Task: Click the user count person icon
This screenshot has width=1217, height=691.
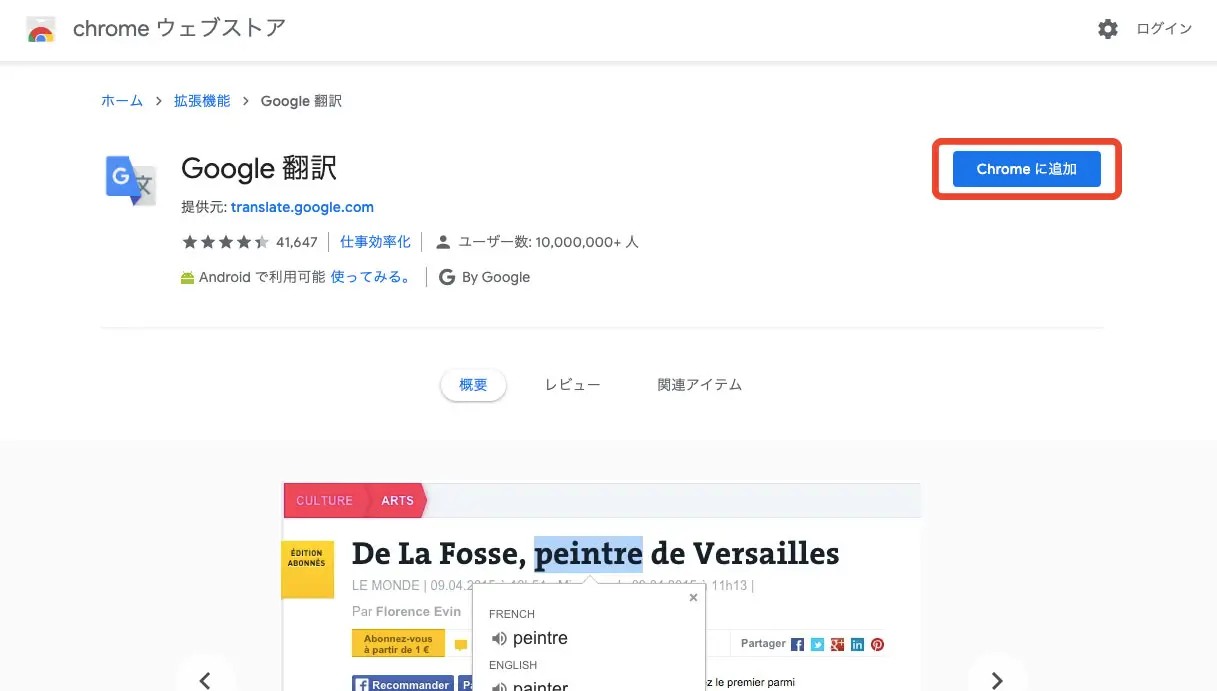Action: pos(443,242)
